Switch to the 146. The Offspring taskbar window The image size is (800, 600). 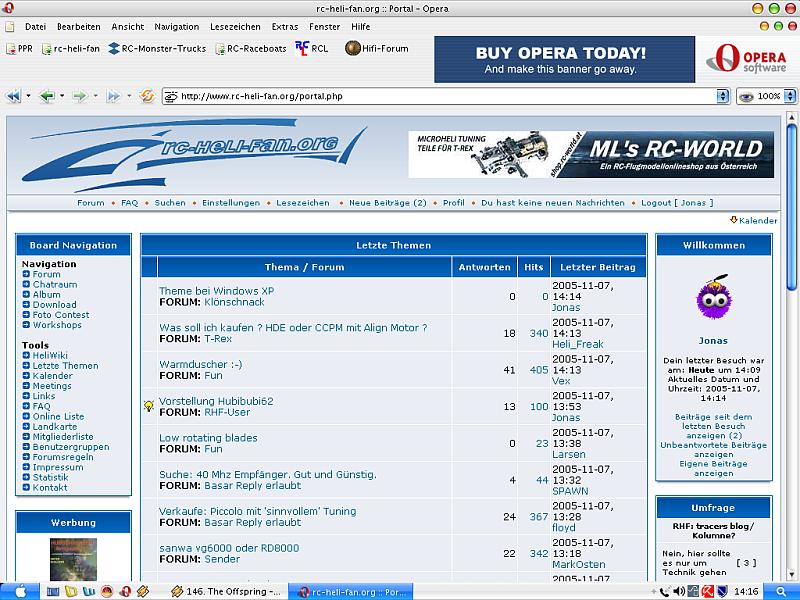(x=226, y=592)
